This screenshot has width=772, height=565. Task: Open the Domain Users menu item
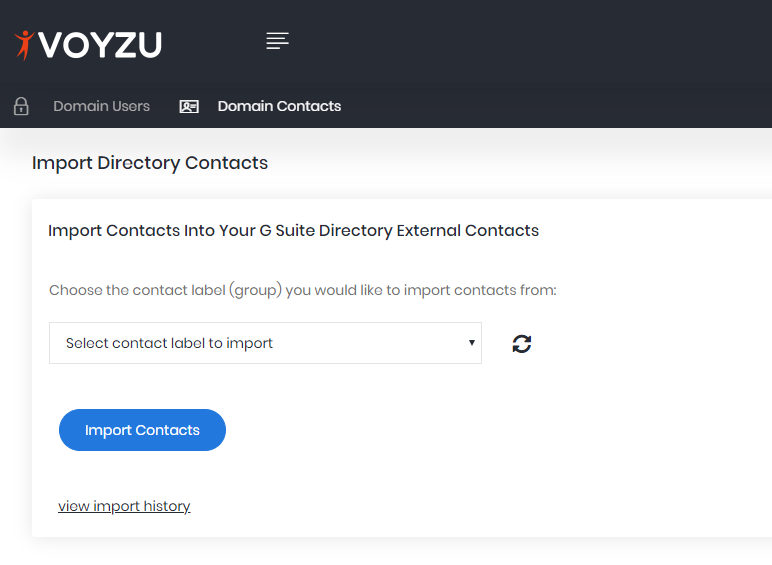101,106
